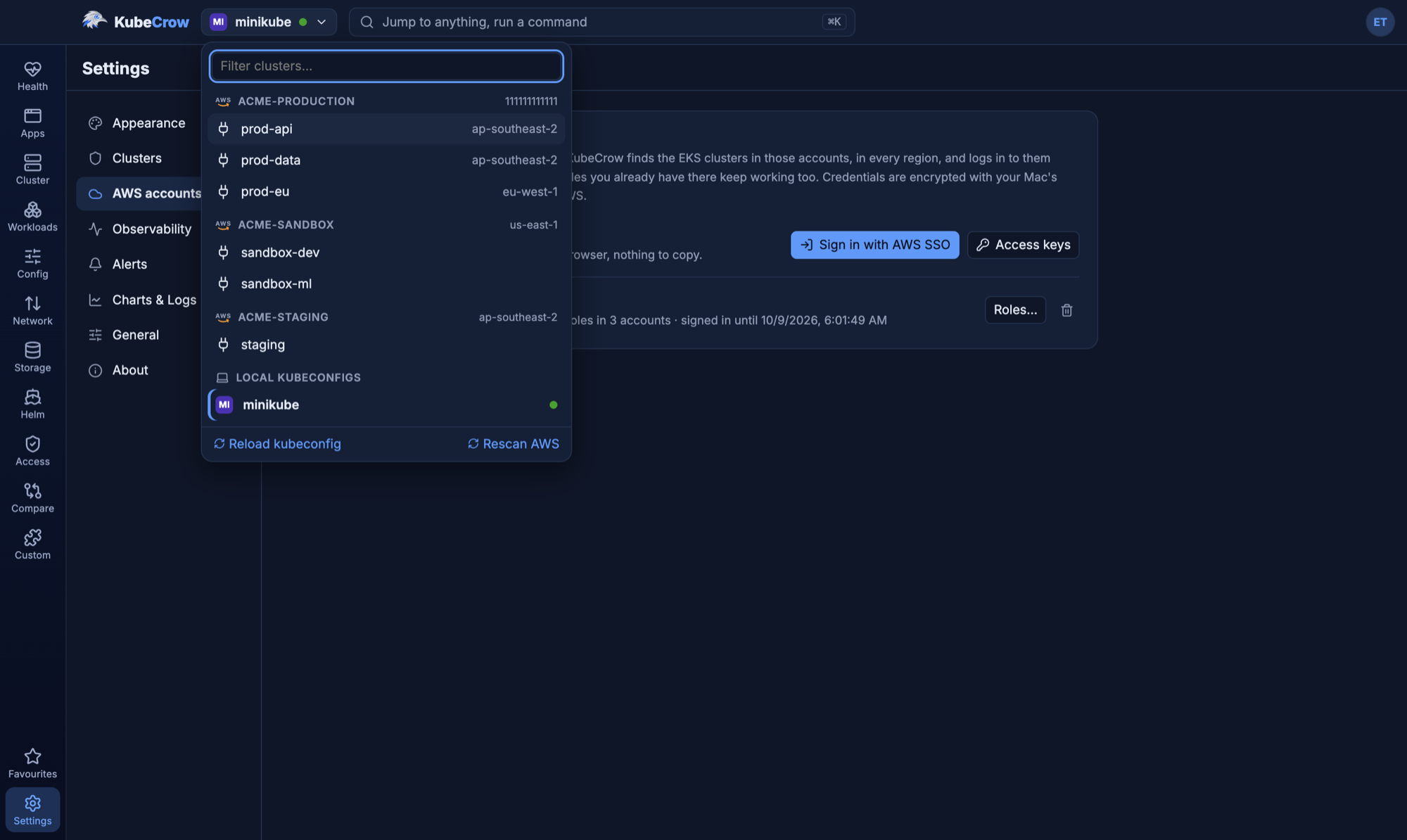Click the KubeCrow logo
The width and height of the screenshot is (1407, 840).
135,22
